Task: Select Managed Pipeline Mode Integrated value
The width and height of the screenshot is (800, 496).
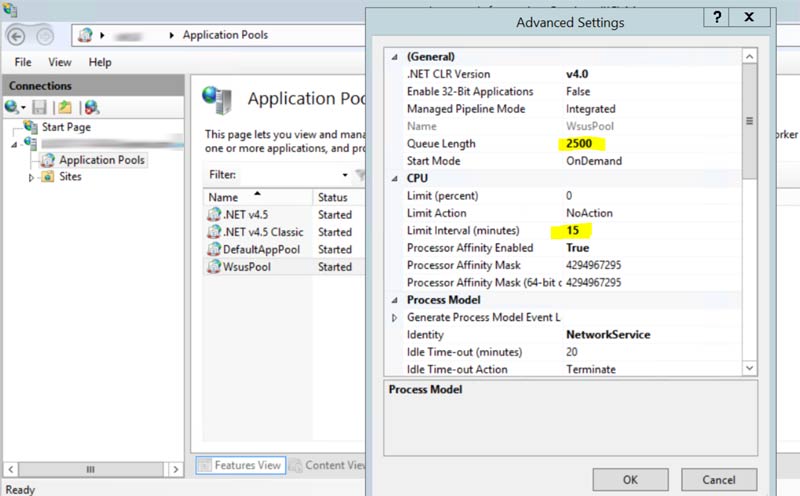Action: click(590, 109)
